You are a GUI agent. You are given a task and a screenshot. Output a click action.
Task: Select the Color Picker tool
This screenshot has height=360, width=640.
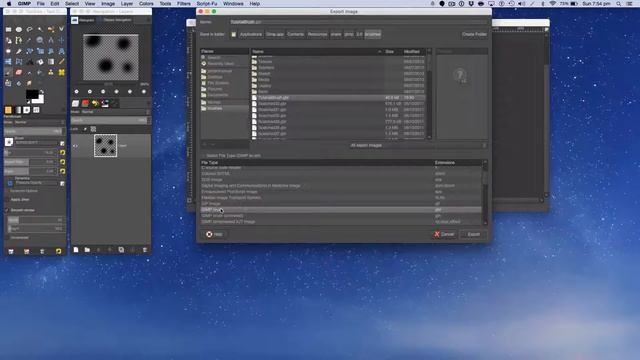pyautogui.click(x=29, y=40)
